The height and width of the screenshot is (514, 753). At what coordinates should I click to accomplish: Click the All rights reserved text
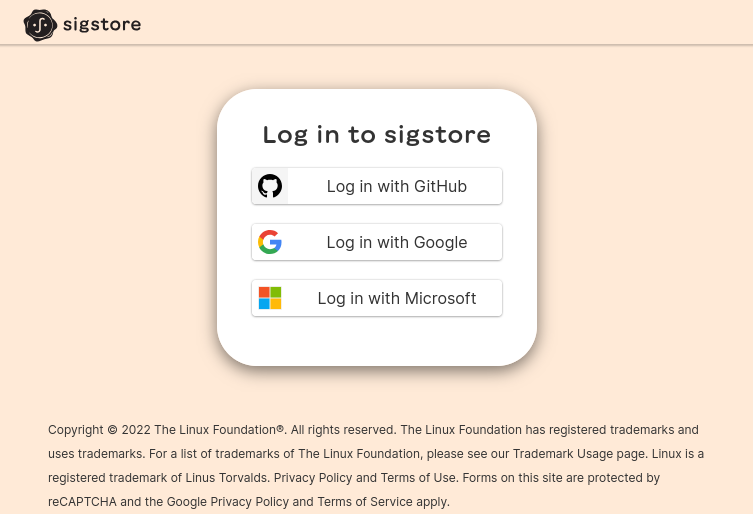click(x=343, y=430)
